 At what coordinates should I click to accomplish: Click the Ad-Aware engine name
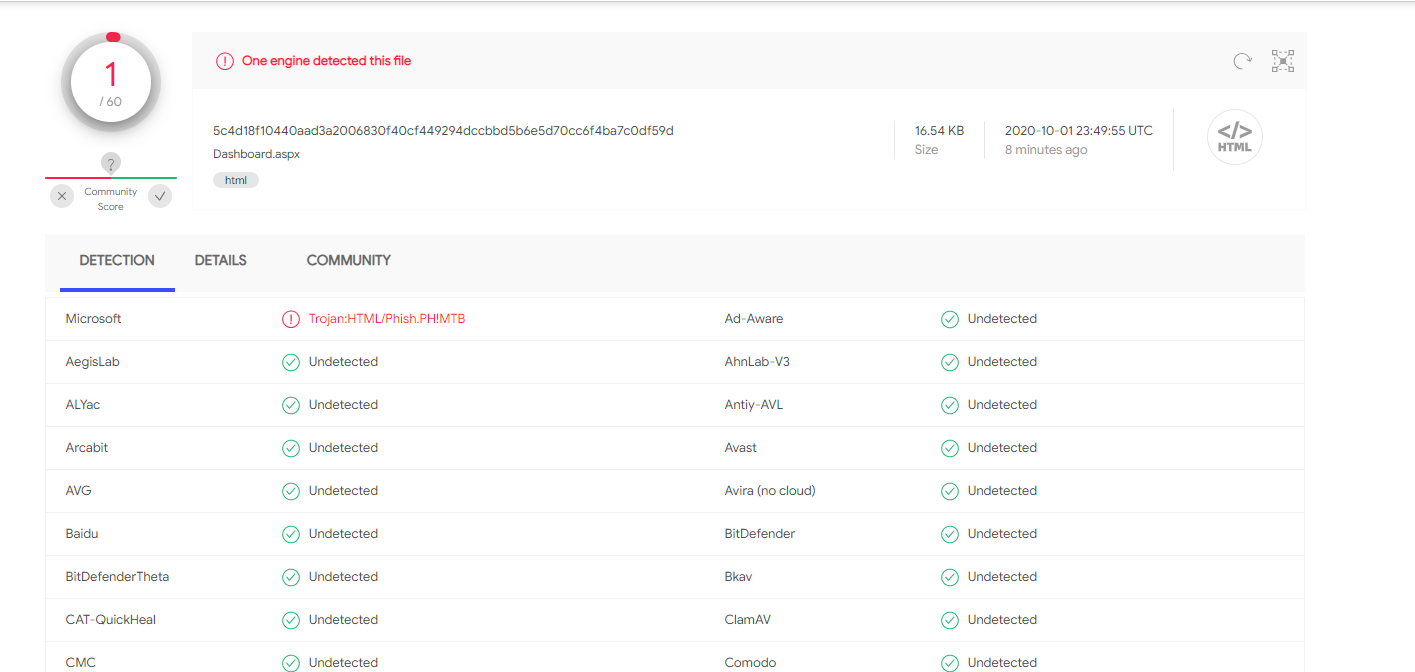tap(754, 319)
